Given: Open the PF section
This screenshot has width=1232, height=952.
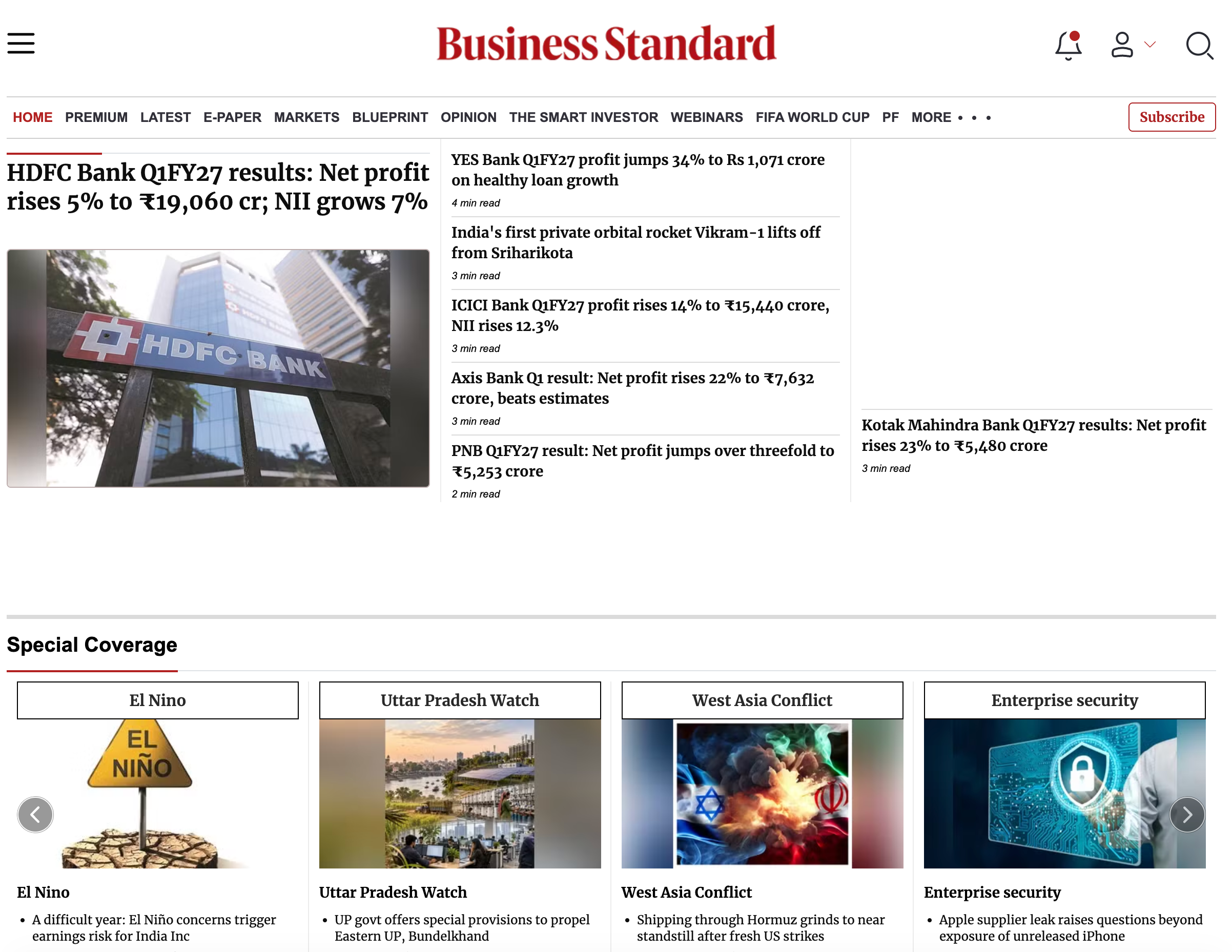Looking at the screenshot, I should [x=890, y=117].
